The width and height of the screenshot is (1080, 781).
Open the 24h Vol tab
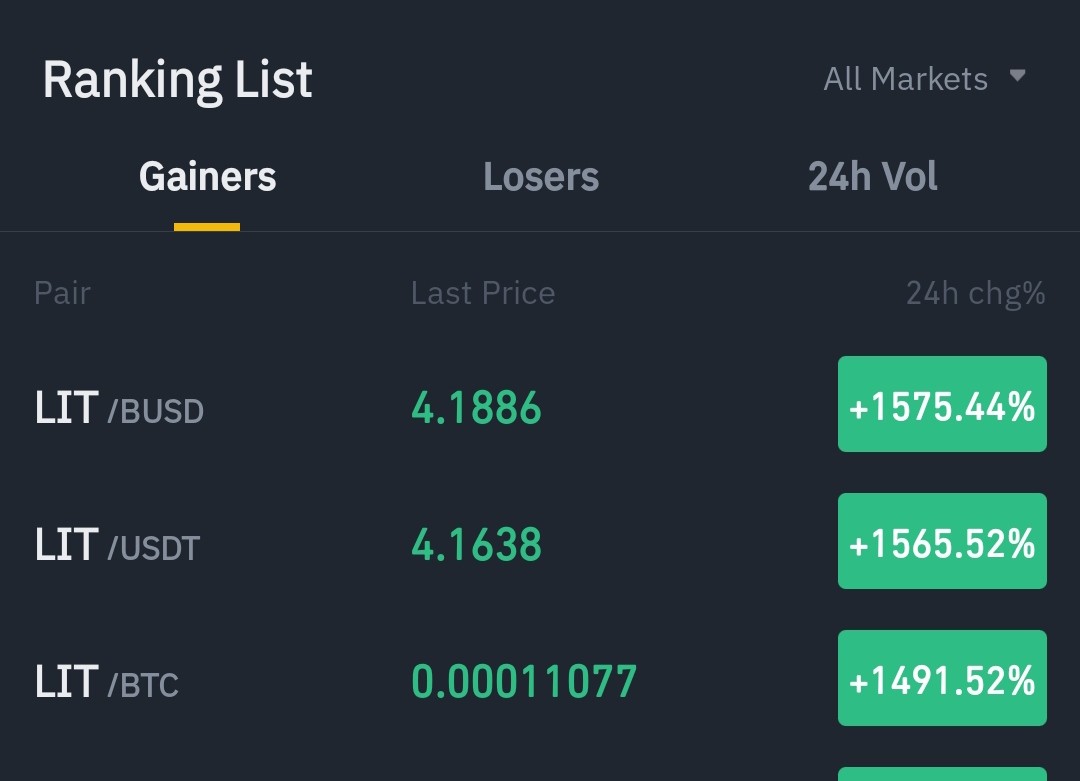[872, 177]
